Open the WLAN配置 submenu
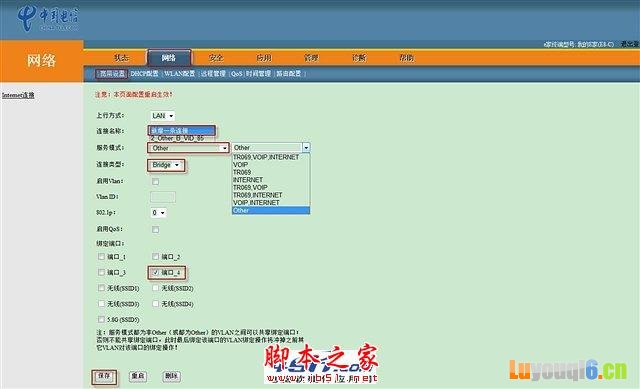 pos(179,74)
